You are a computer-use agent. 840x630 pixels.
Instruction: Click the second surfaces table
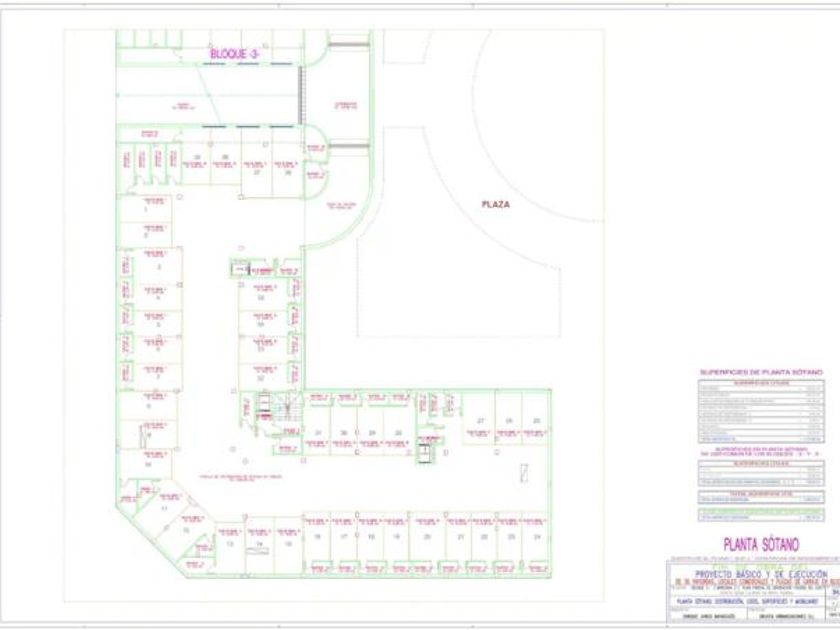coord(761,472)
